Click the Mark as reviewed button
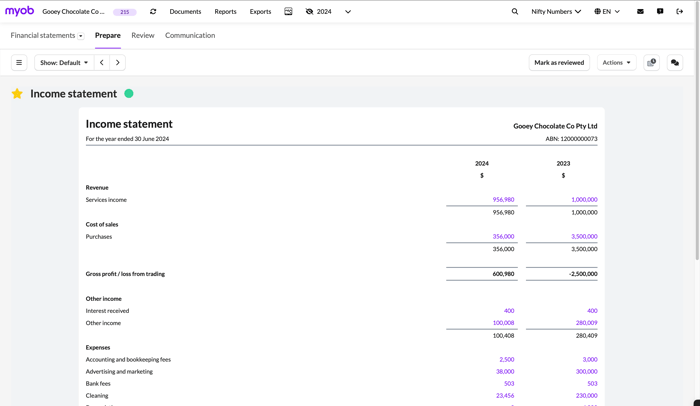 click(559, 63)
